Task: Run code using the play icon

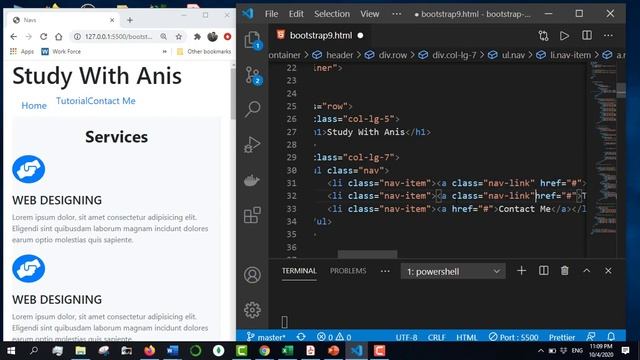Action: point(564,36)
